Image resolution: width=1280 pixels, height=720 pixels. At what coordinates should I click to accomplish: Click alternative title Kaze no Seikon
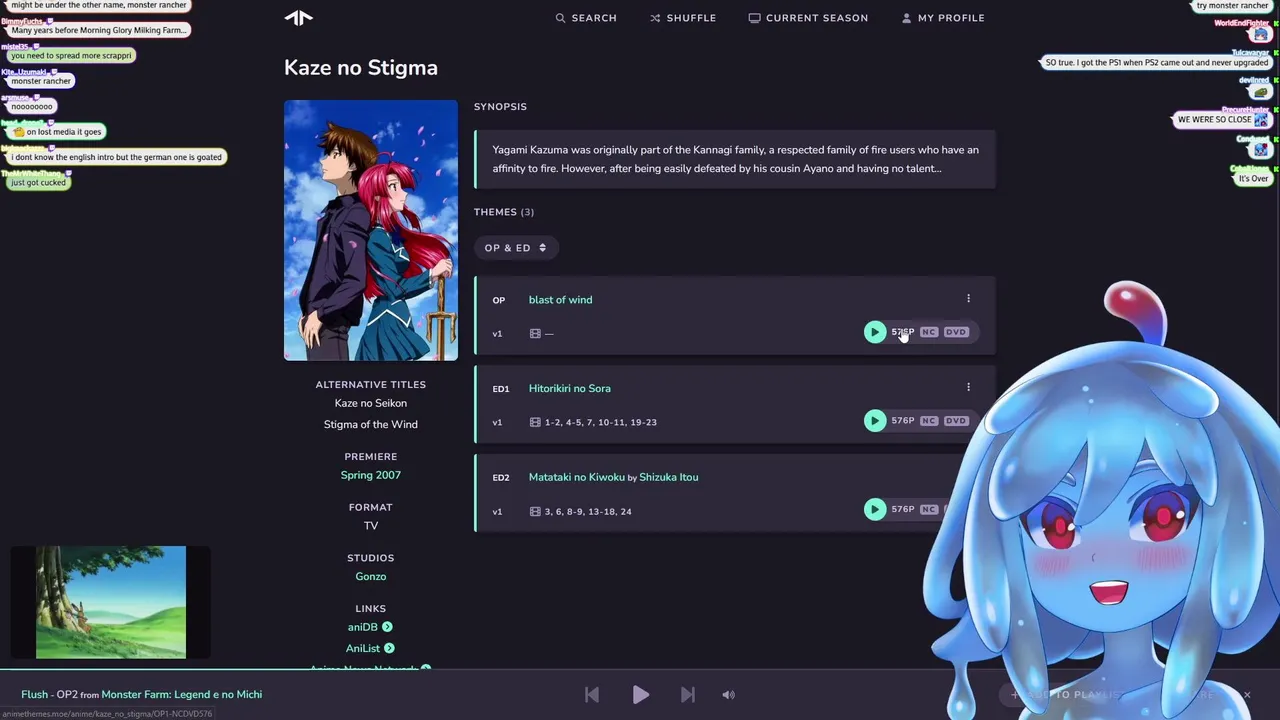(370, 404)
